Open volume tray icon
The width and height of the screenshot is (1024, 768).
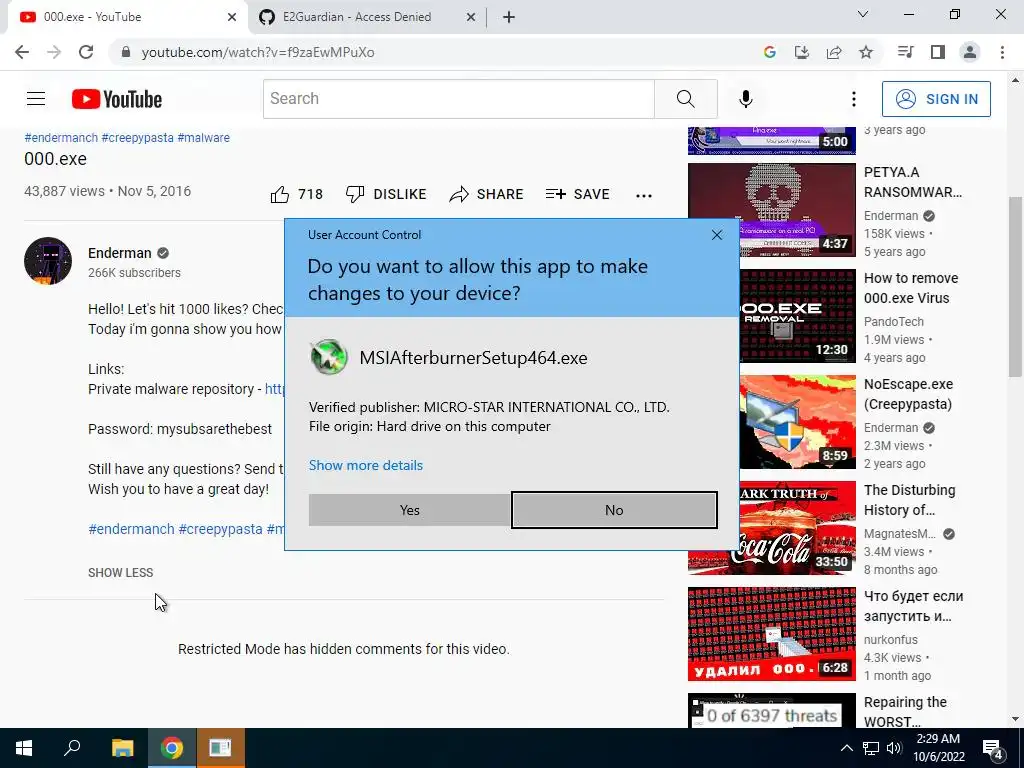point(894,748)
